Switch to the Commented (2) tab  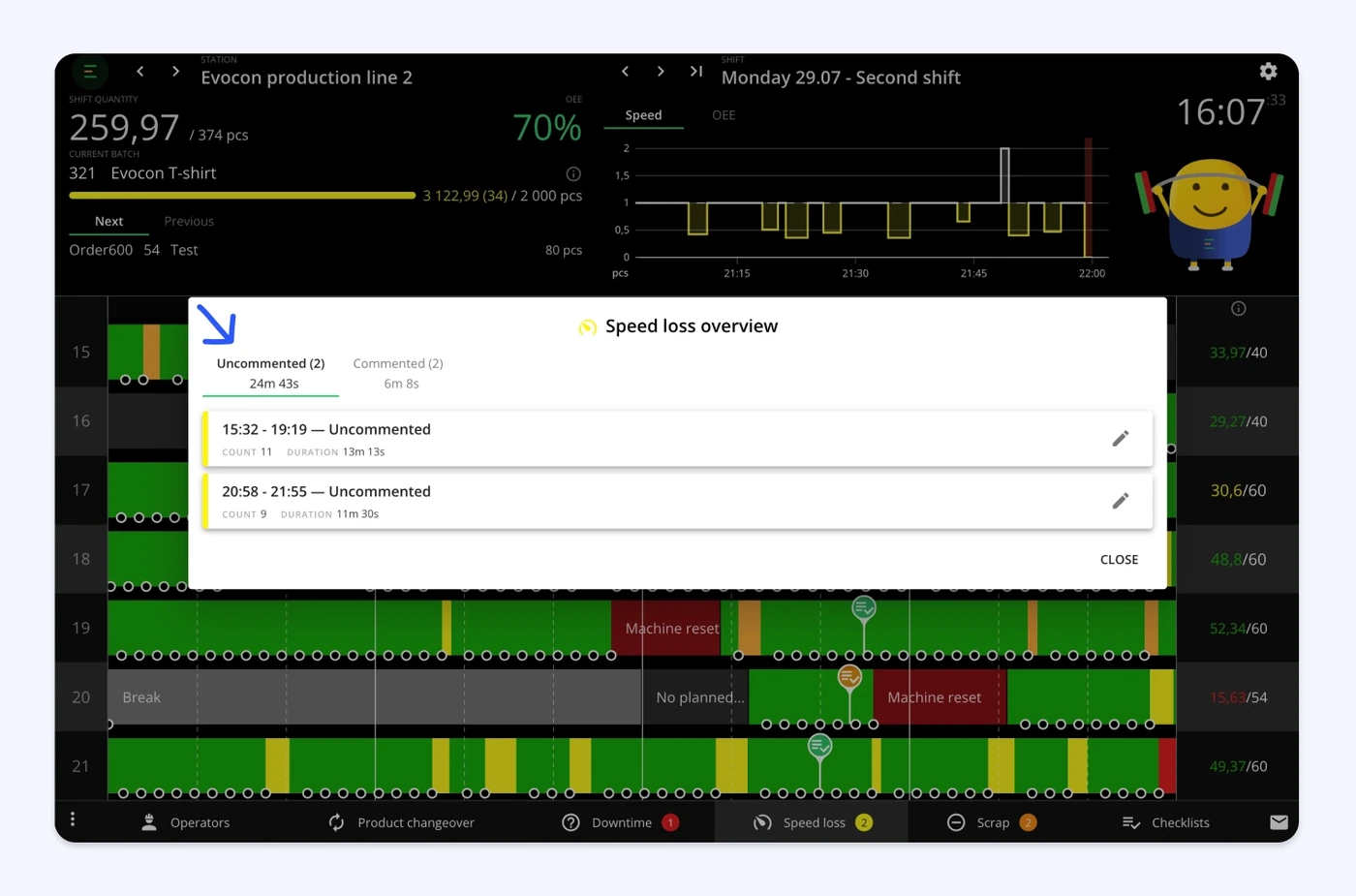[x=398, y=373]
